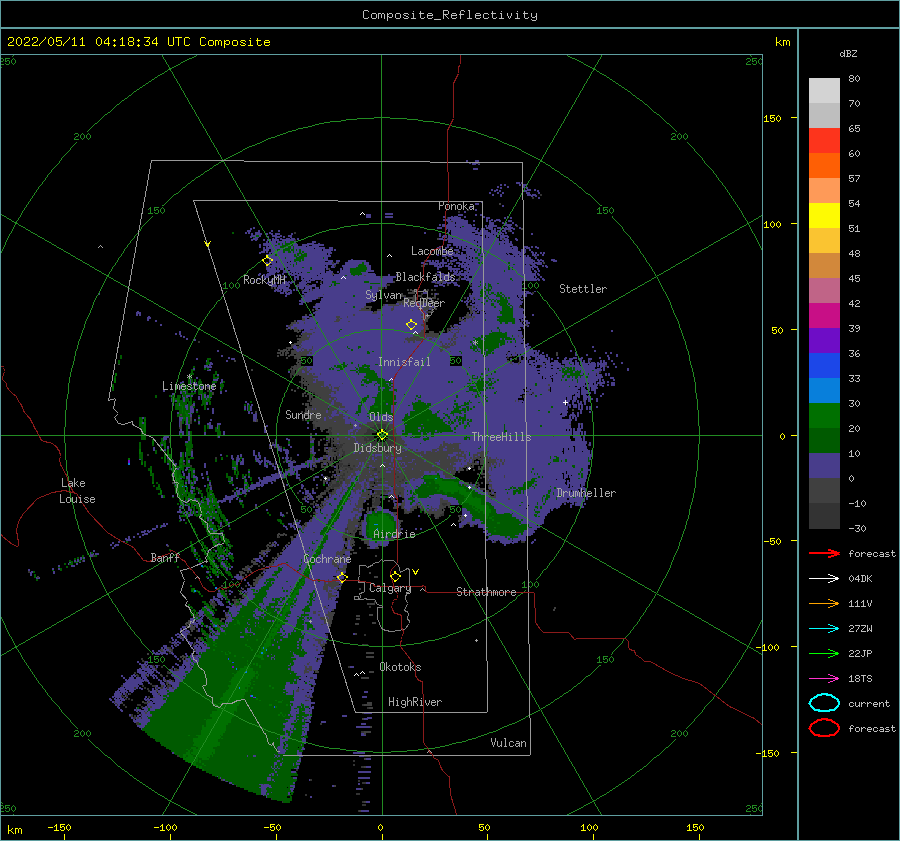
Task: Click the Ponoka city label
Action: (456, 206)
